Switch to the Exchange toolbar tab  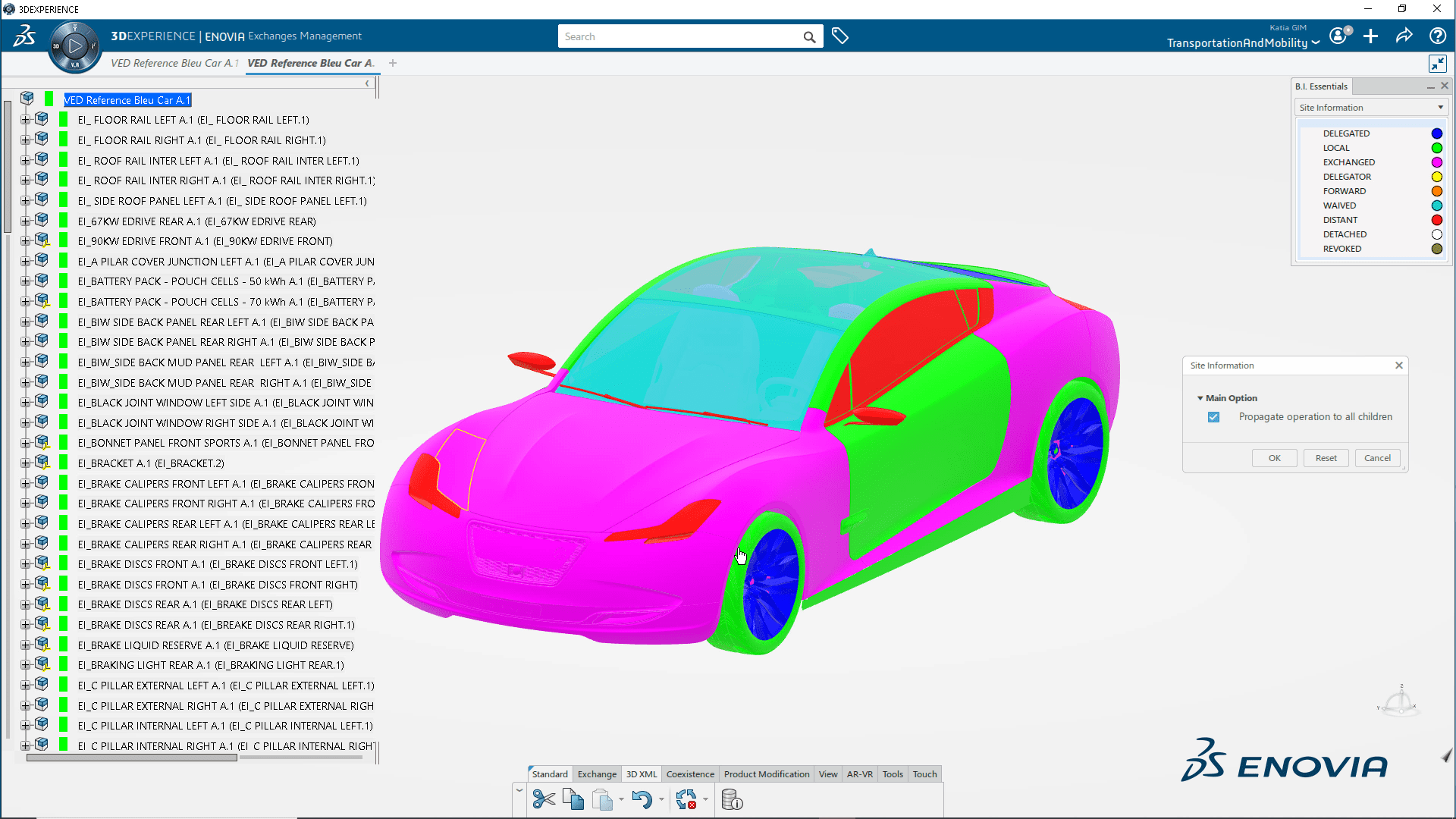(x=597, y=774)
